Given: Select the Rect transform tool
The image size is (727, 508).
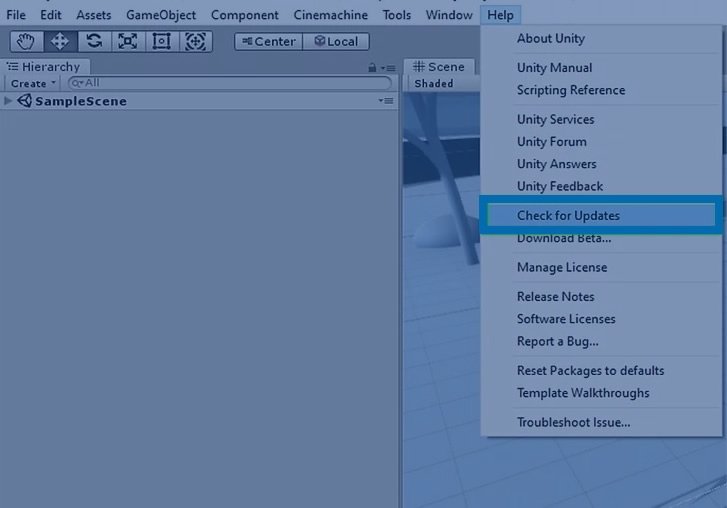Looking at the screenshot, I should click(162, 42).
